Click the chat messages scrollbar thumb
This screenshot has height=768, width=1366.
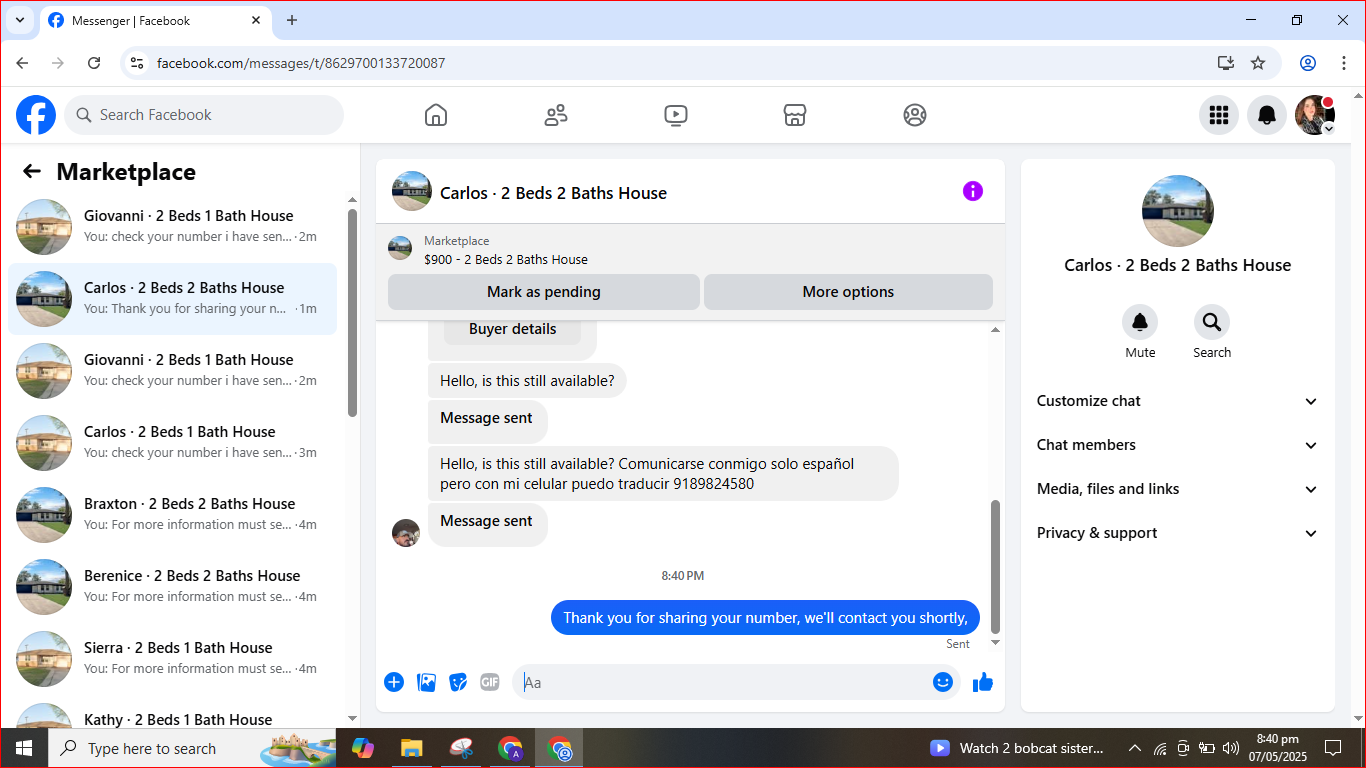point(995,566)
